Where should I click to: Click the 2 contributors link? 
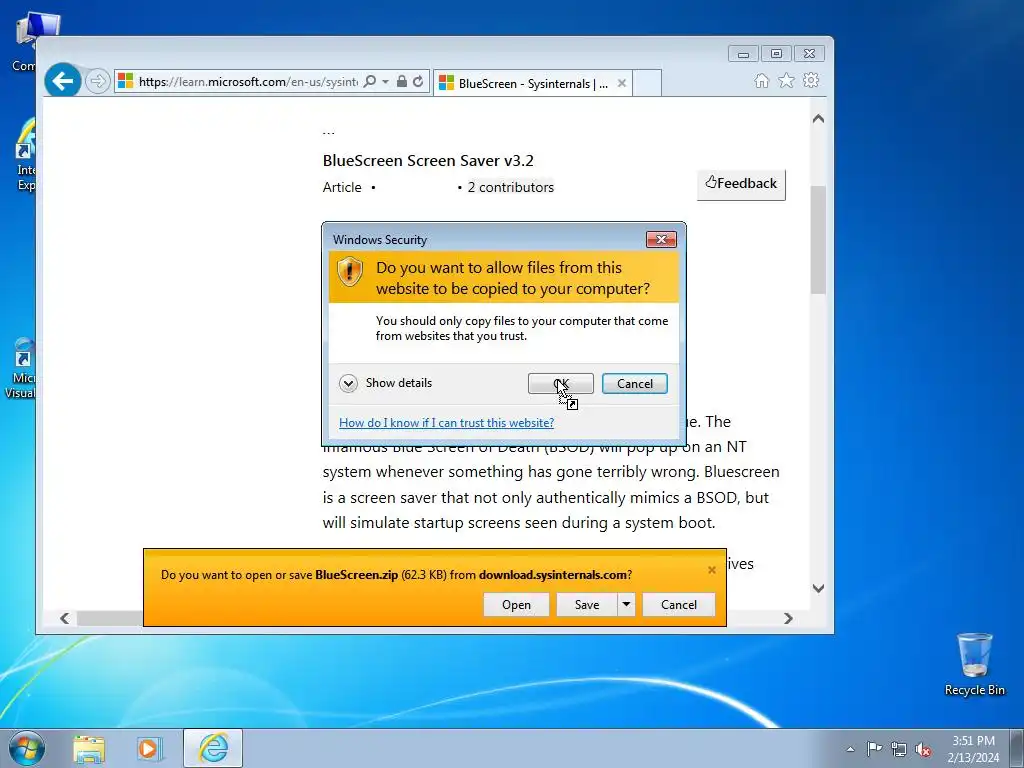[511, 187]
